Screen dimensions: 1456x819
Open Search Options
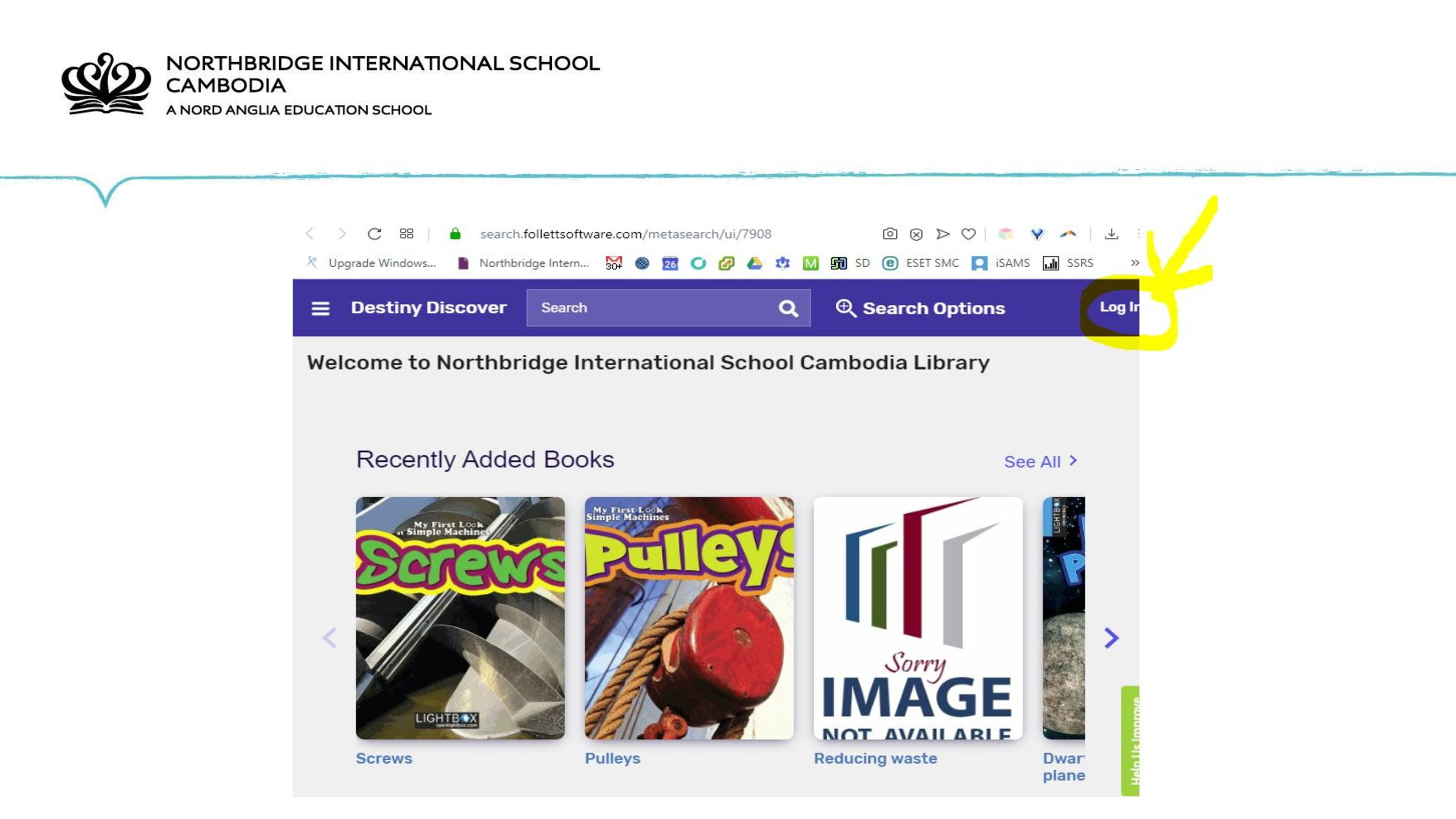[920, 308]
